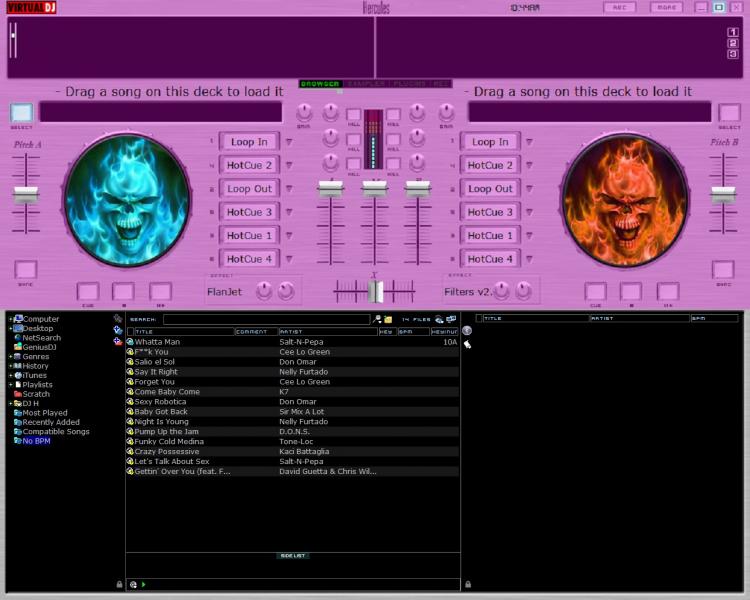This screenshot has height=600, width=750.
Task: Click the Most Played filter folder icon
Action: point(18,412)
